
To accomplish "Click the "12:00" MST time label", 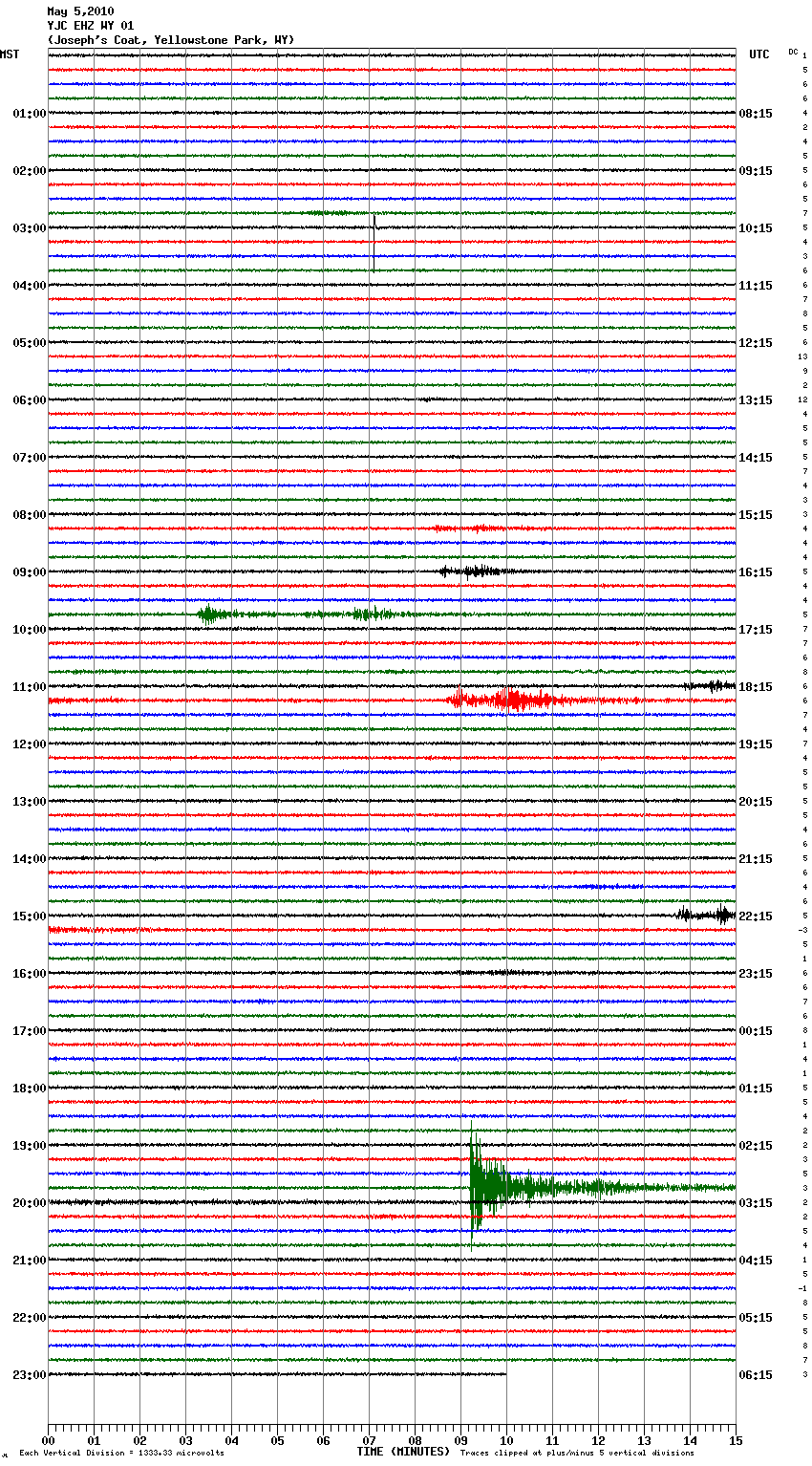I will 30,744.
